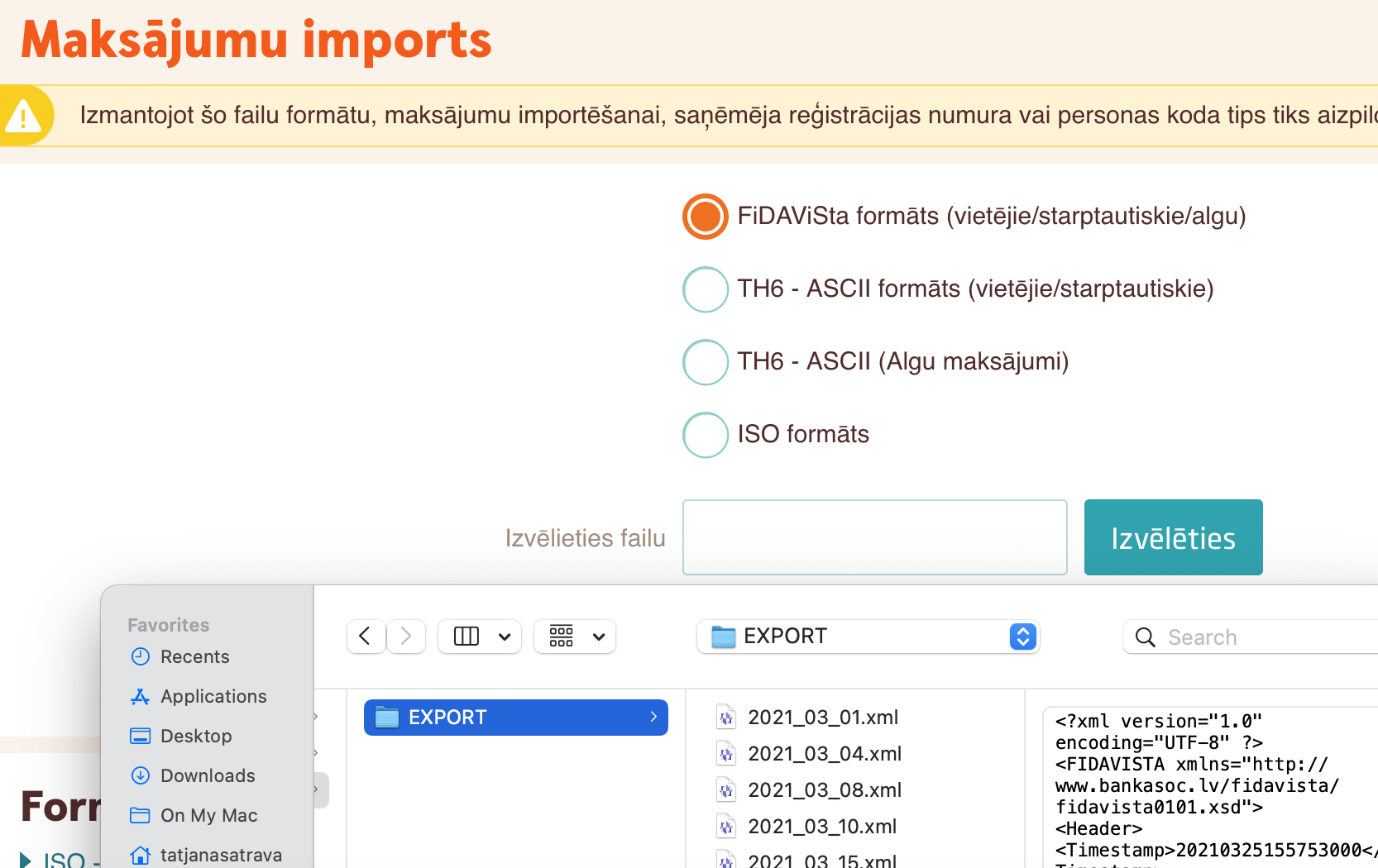Select FiDAViSta formāts radio button

tap(706, 217)
